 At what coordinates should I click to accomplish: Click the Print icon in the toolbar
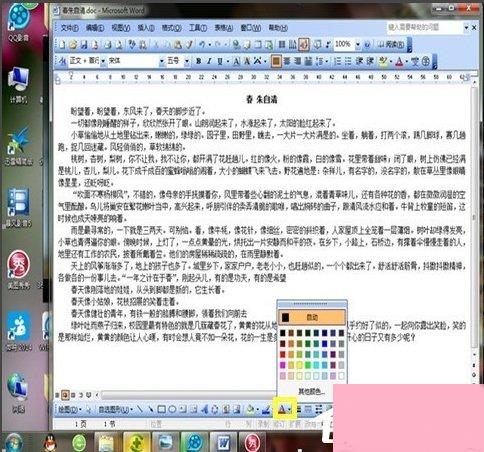107,45
